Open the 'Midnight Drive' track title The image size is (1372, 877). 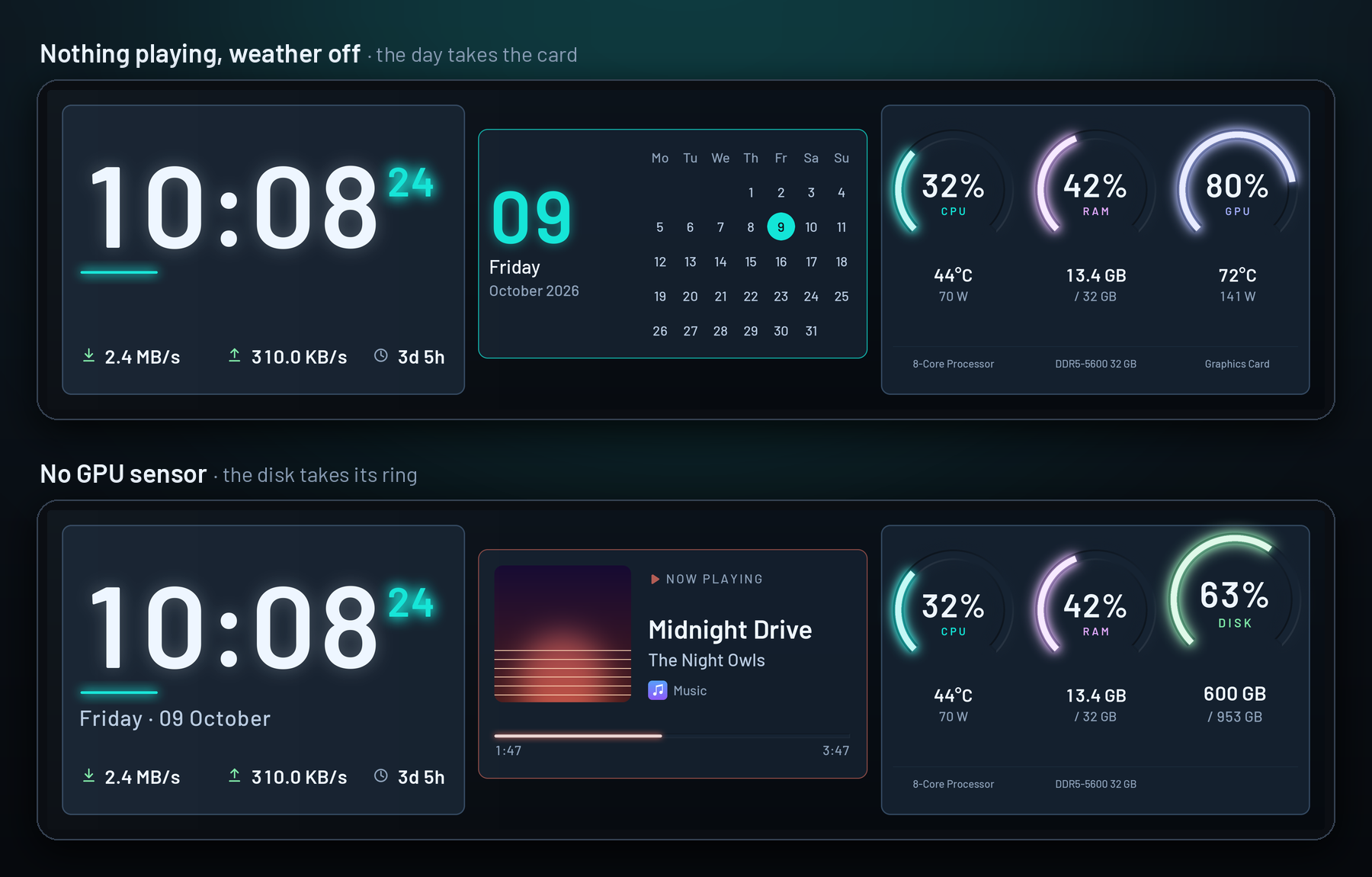[x=730, y=630]
